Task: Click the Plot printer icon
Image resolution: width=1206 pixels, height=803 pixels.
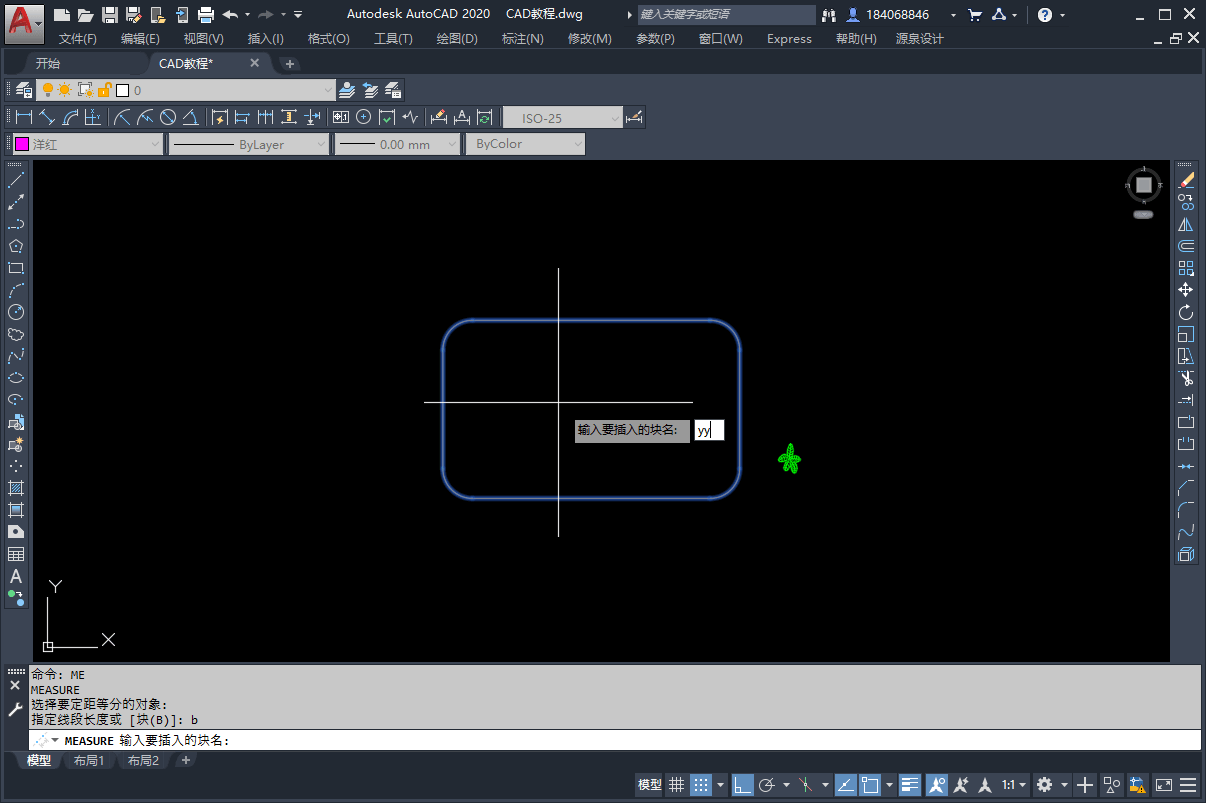Action: coord(206,15)
